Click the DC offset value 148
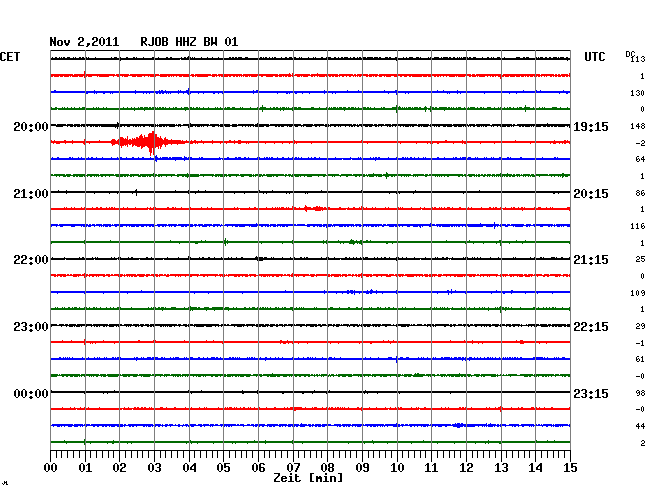This screenshot has height=494, width=650. click(x=638, y=126)
